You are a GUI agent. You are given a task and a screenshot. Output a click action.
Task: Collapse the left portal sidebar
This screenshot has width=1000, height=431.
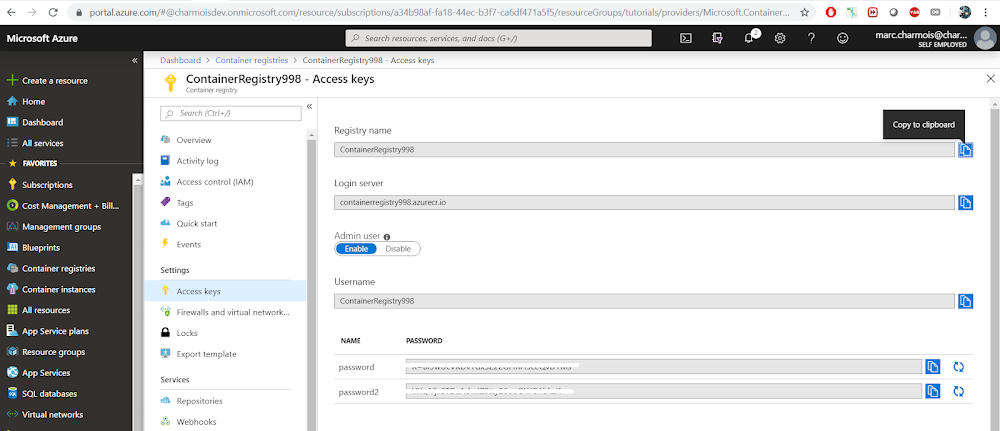[135, 61]
